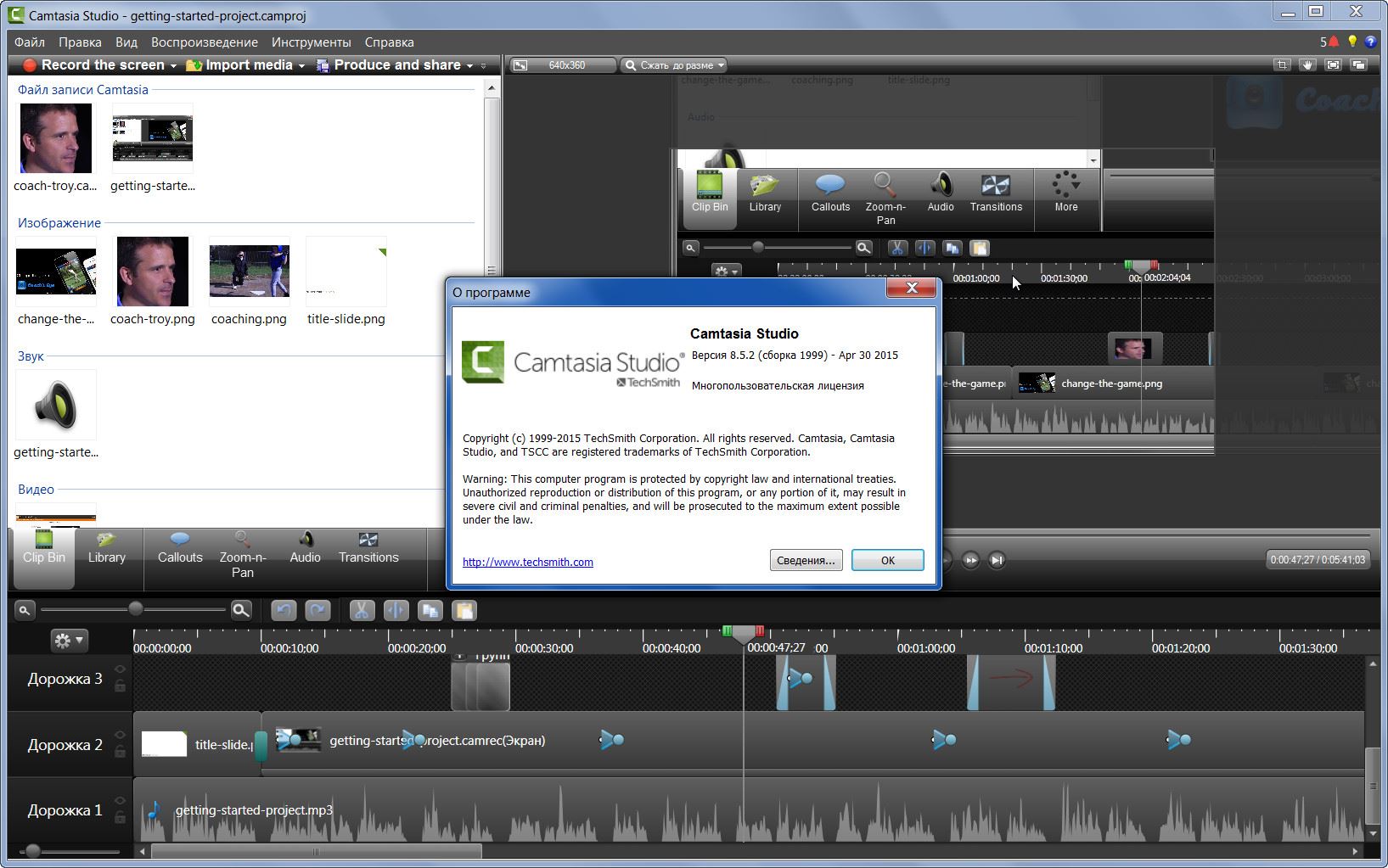1388x868 pixels.
Task: Expand Produce and share dropdown arrow
Action: 469,66
